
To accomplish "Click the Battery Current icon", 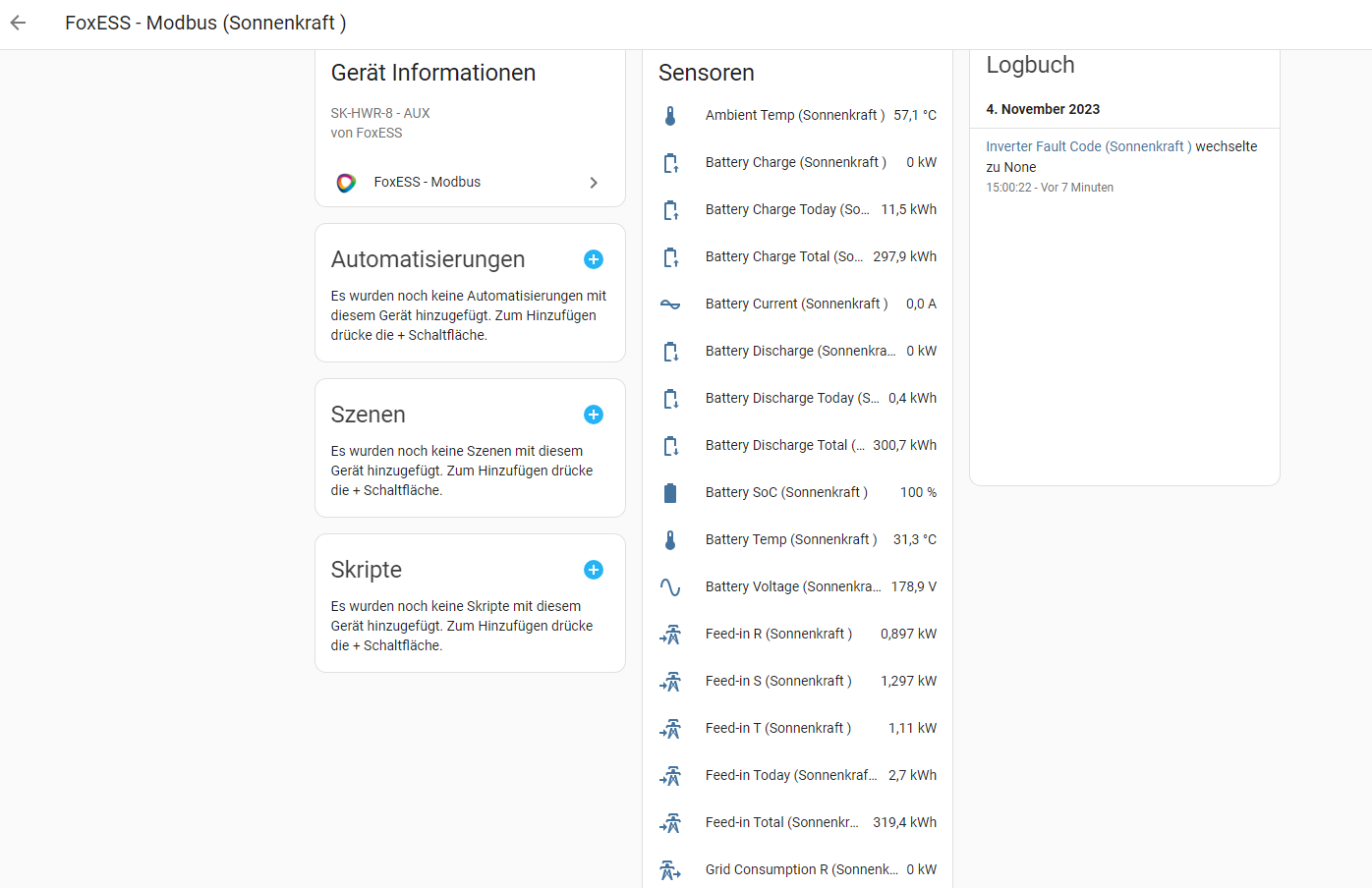I will pyautogui.click(x=670, y=304).
